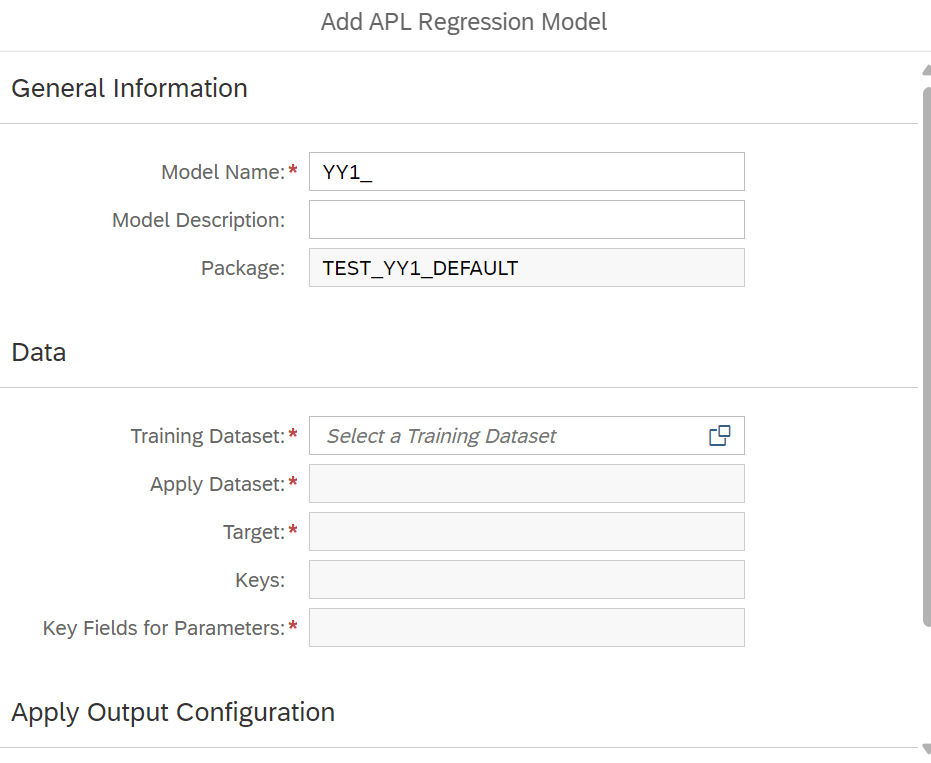Click into the Model Name input with YY1_

pos(527,172)
